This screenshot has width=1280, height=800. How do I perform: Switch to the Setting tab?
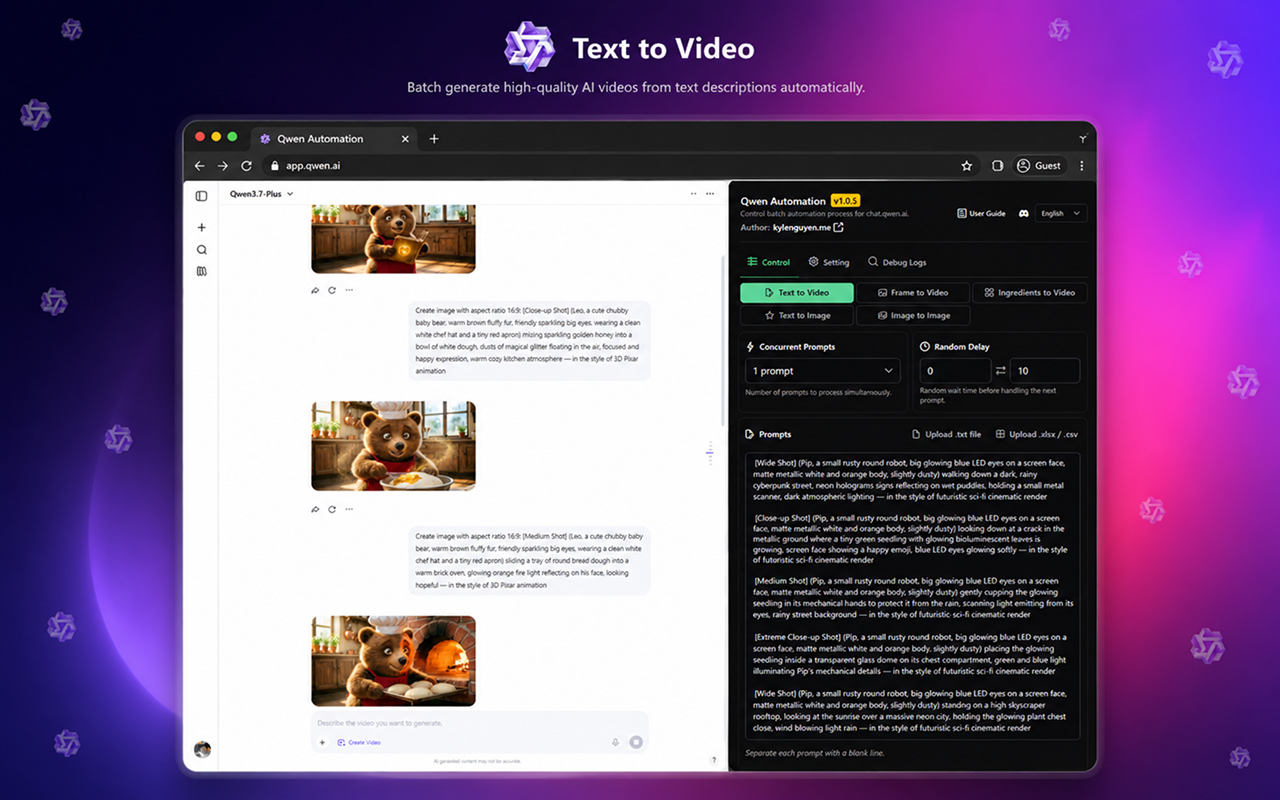pos(829,262)
